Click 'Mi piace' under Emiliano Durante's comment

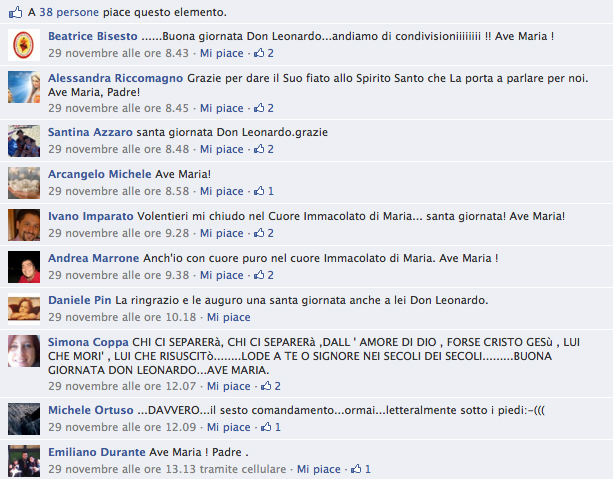319,469
